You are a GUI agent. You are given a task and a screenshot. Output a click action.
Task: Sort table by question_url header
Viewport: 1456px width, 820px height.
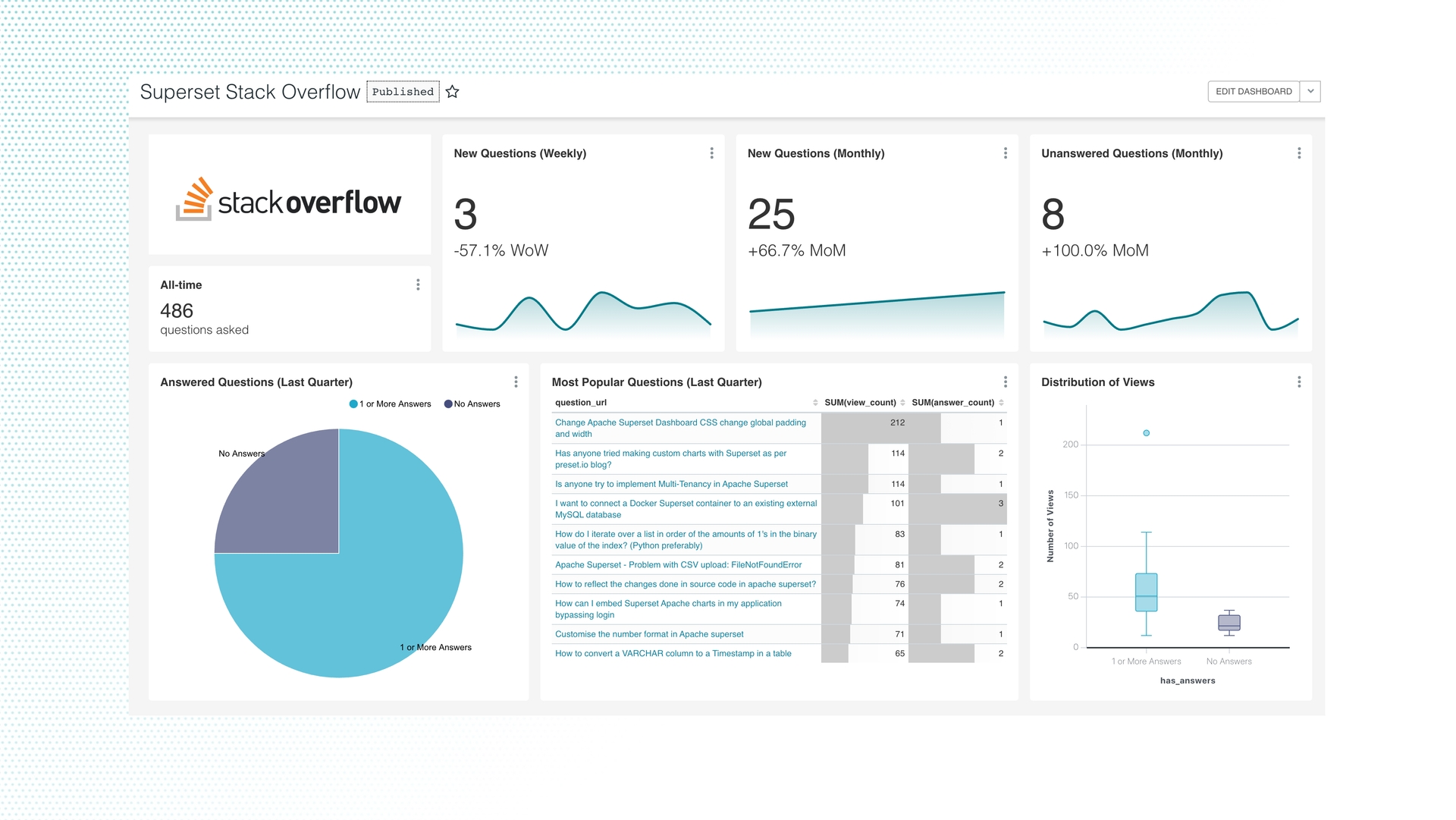click(x=581, y=403)
